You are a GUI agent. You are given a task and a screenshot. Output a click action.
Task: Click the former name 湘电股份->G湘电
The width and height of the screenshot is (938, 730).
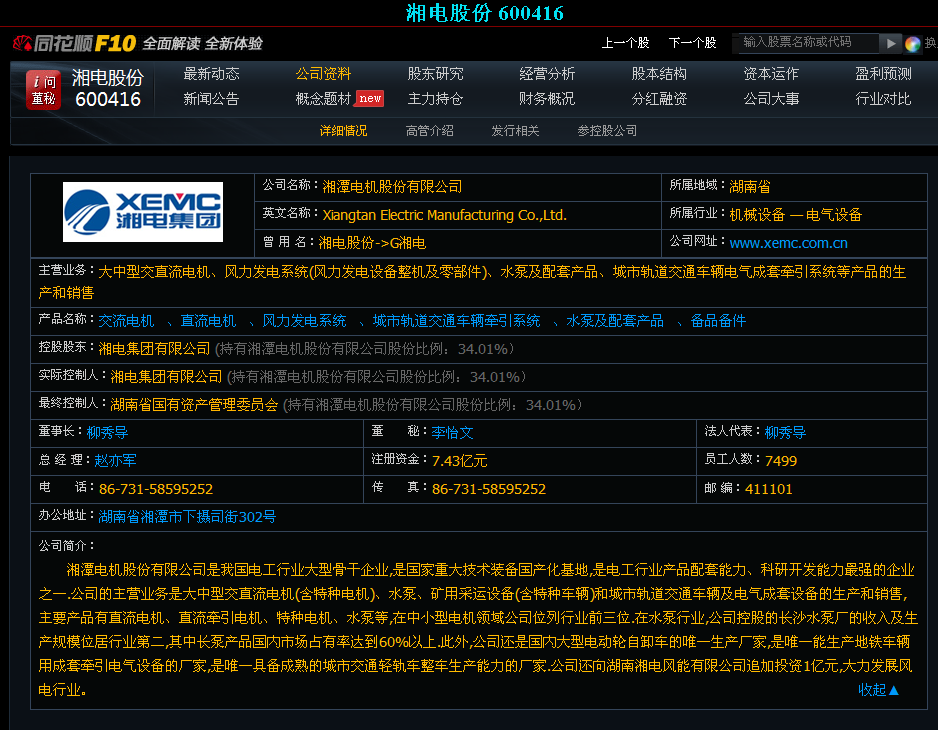tap(372, 243)
